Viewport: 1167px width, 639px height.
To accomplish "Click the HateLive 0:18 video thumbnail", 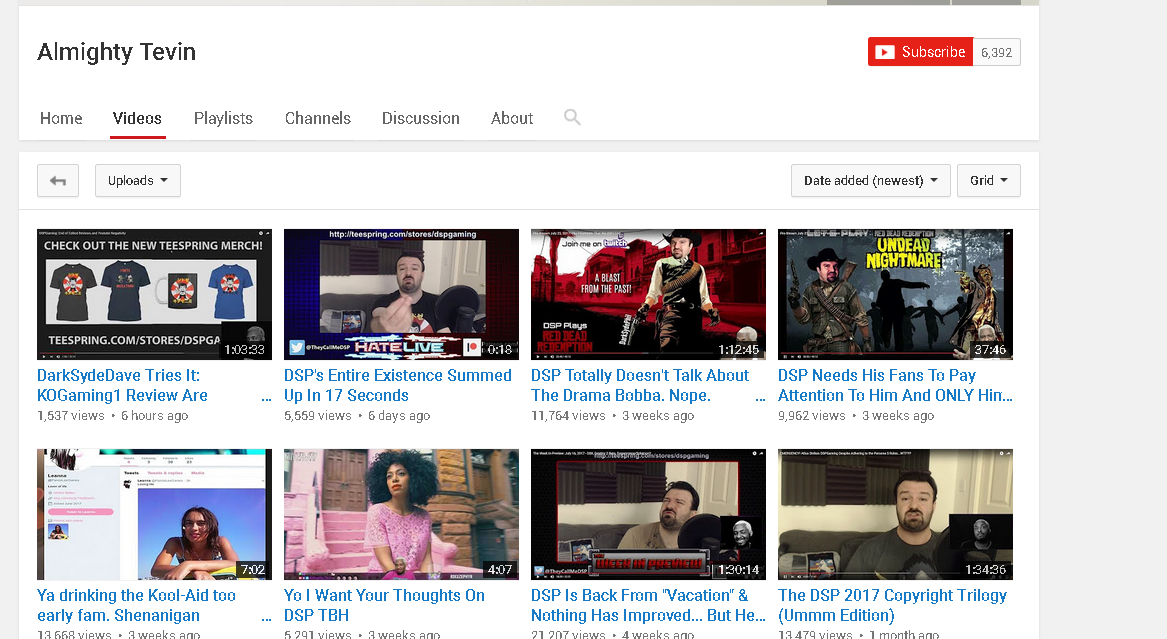I will [x=401, y=295].
